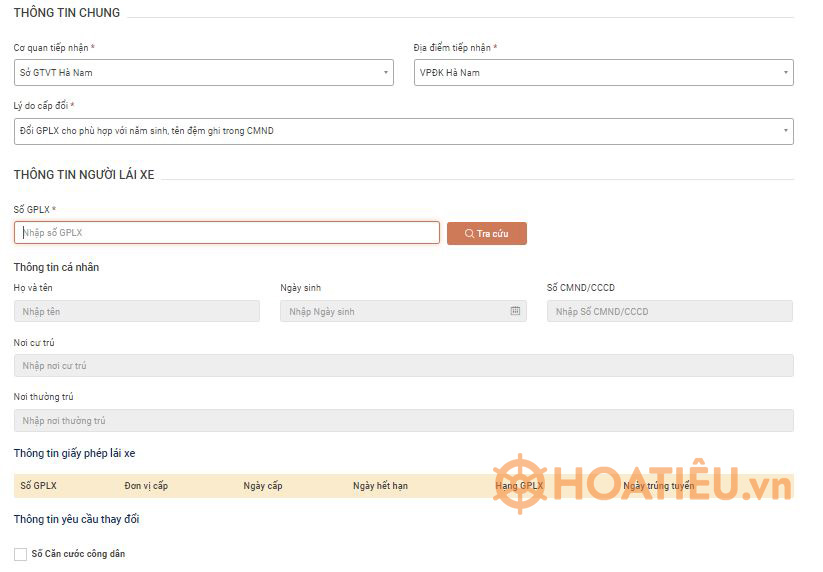
Task: Open the Cơ quan tiếp nhận dropdown
Action: click(x=204, y=72)
